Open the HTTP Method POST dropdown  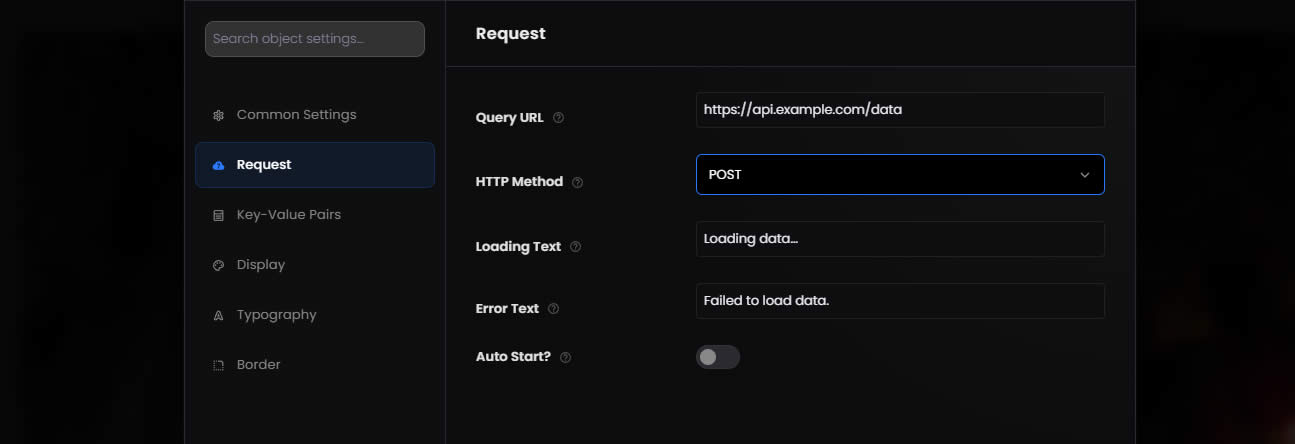(x=900, y=174)
